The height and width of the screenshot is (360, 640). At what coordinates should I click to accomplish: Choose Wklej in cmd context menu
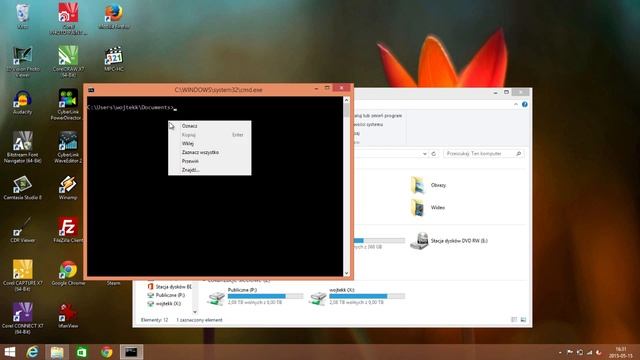(x=209, y=144)
